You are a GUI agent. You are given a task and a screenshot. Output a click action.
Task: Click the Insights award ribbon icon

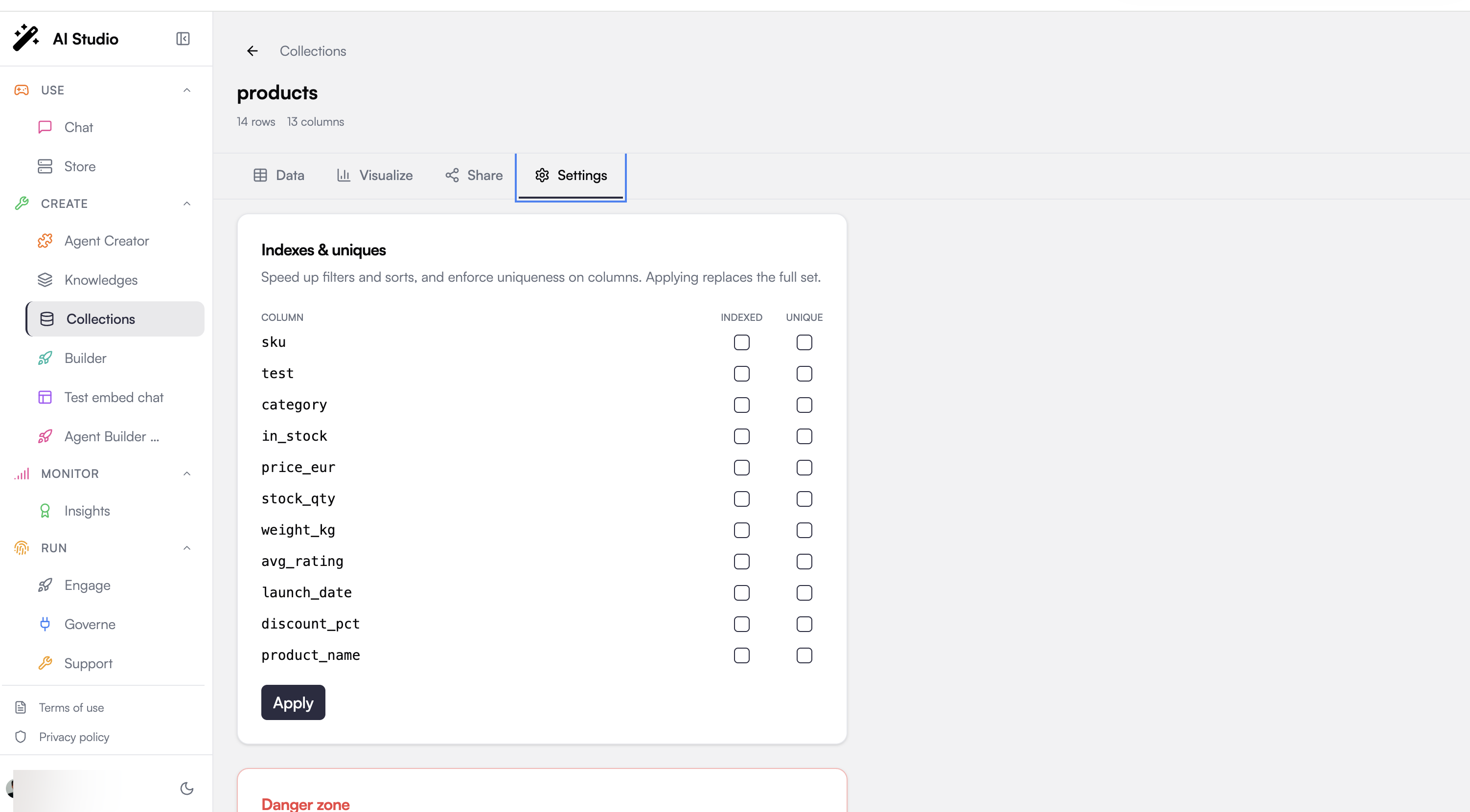coord(45,510)
